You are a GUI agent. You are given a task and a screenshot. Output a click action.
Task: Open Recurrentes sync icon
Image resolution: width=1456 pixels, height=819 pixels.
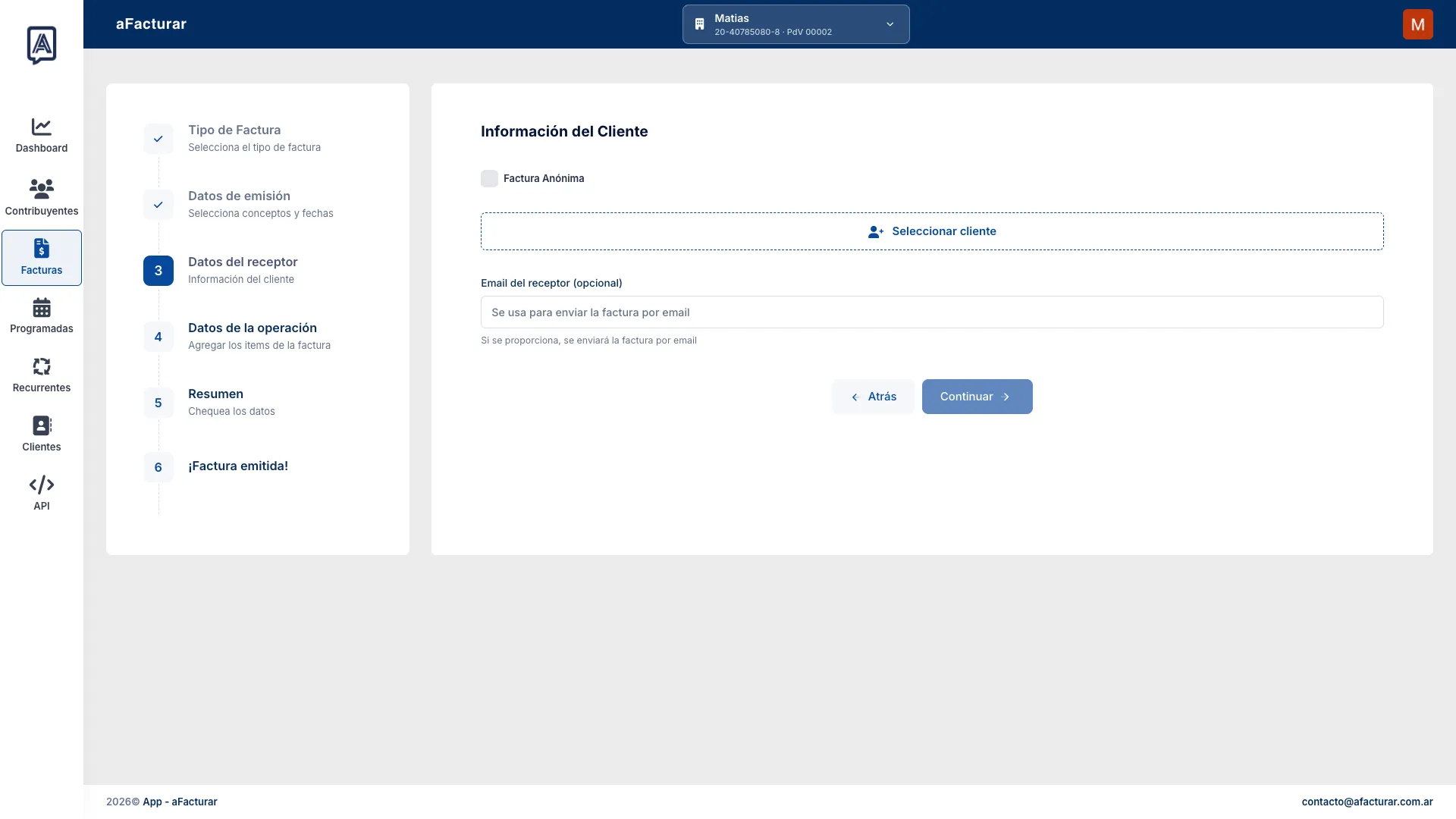click(x=42, y=366)
